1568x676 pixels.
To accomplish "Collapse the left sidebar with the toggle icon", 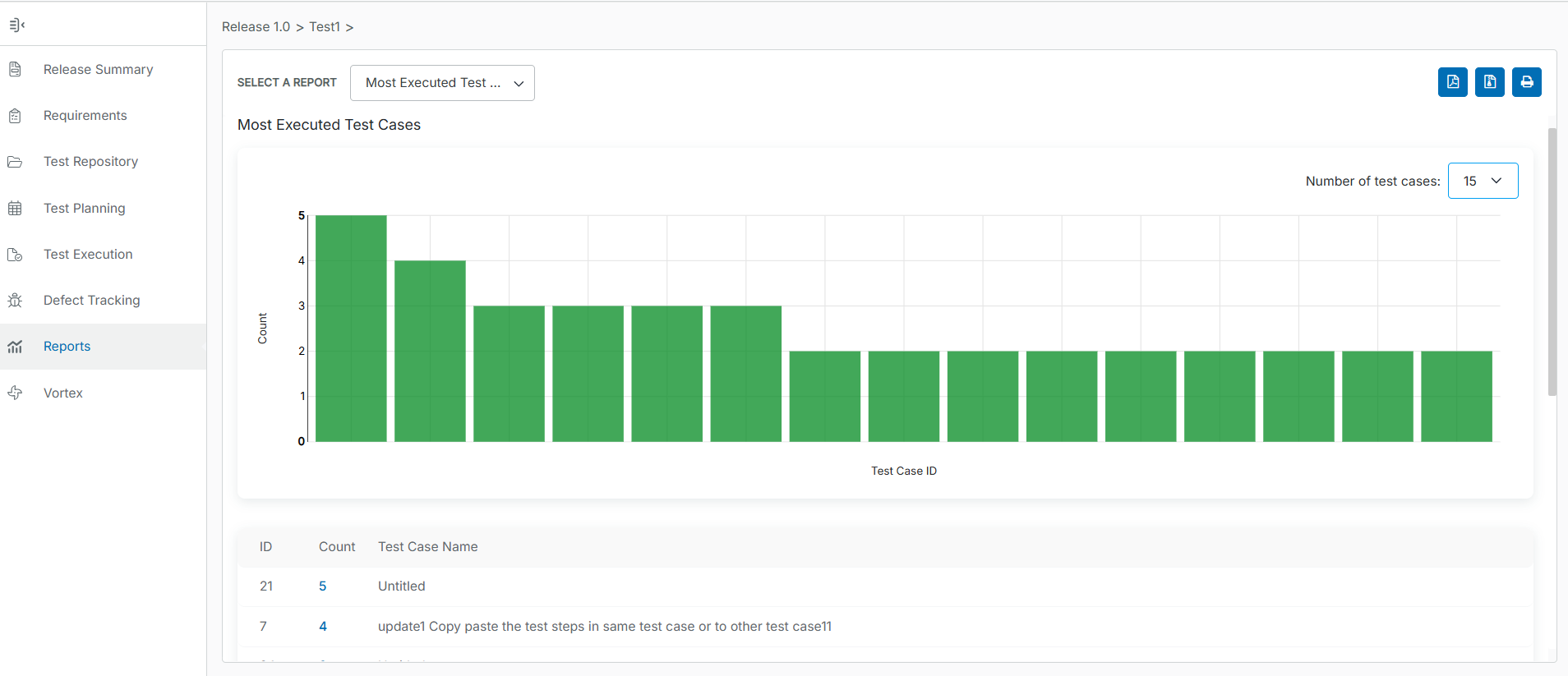I will (x=16, y=25).
